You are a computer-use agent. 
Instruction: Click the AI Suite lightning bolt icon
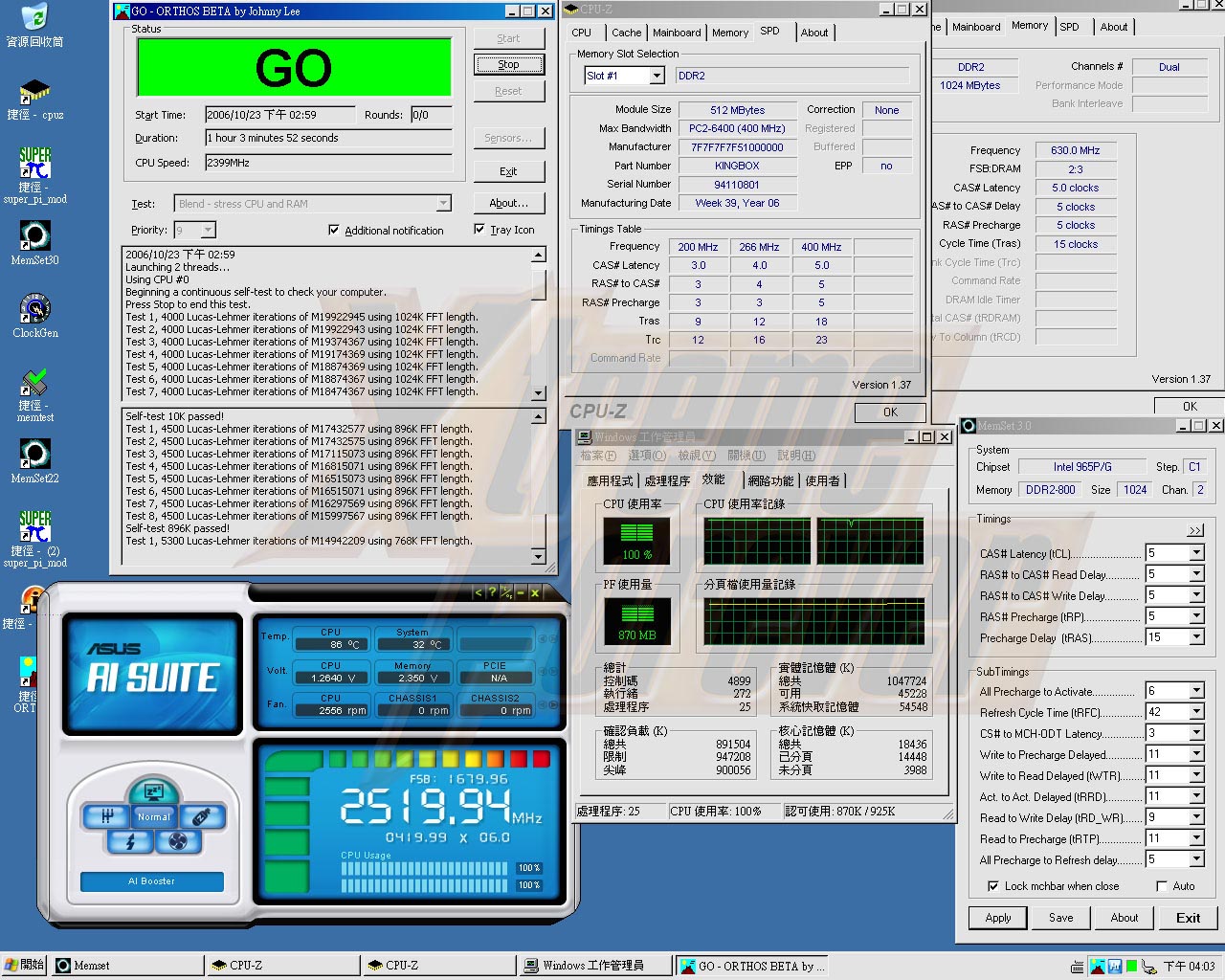(131, 841)
